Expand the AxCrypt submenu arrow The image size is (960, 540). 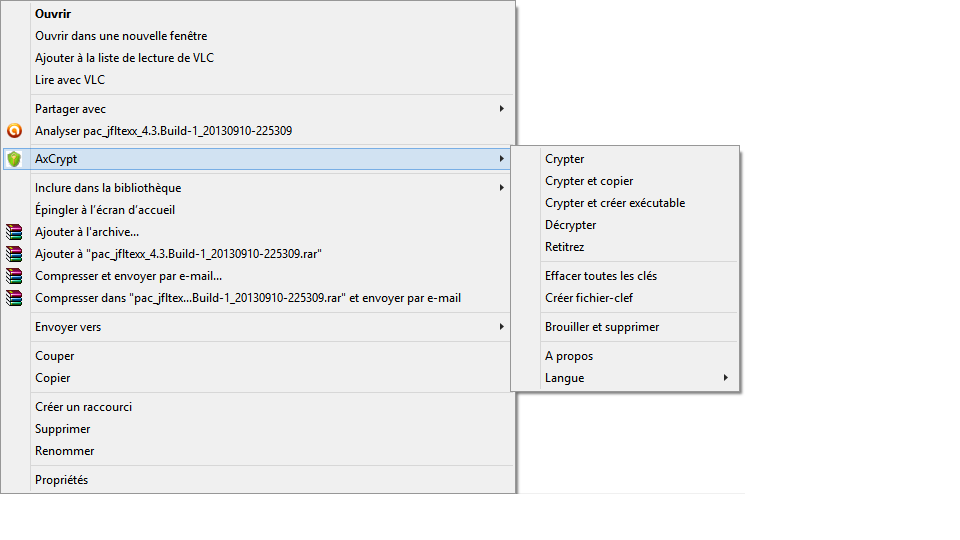(x=501, y=159)
